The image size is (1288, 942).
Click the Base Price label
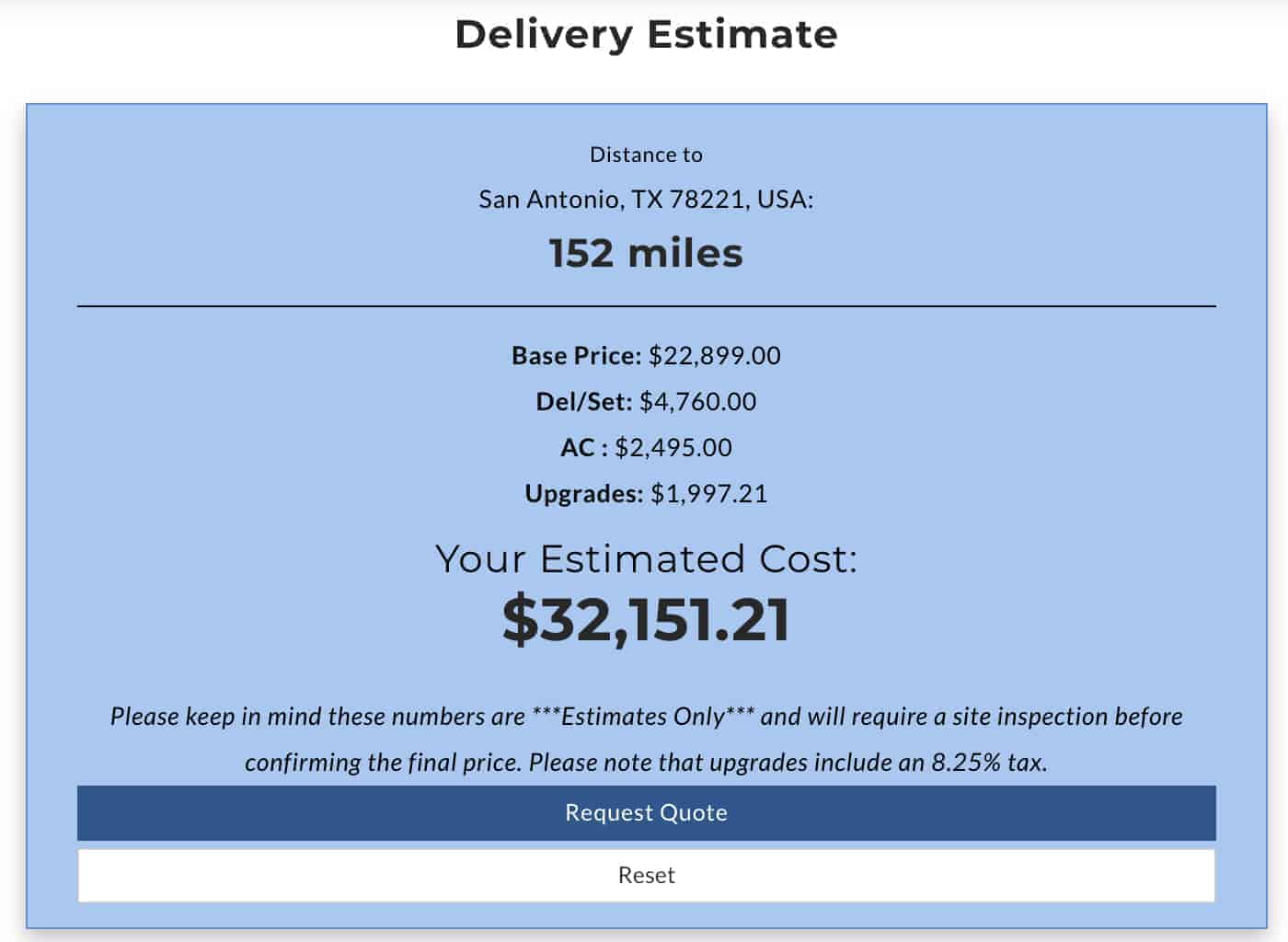(576, 356)
